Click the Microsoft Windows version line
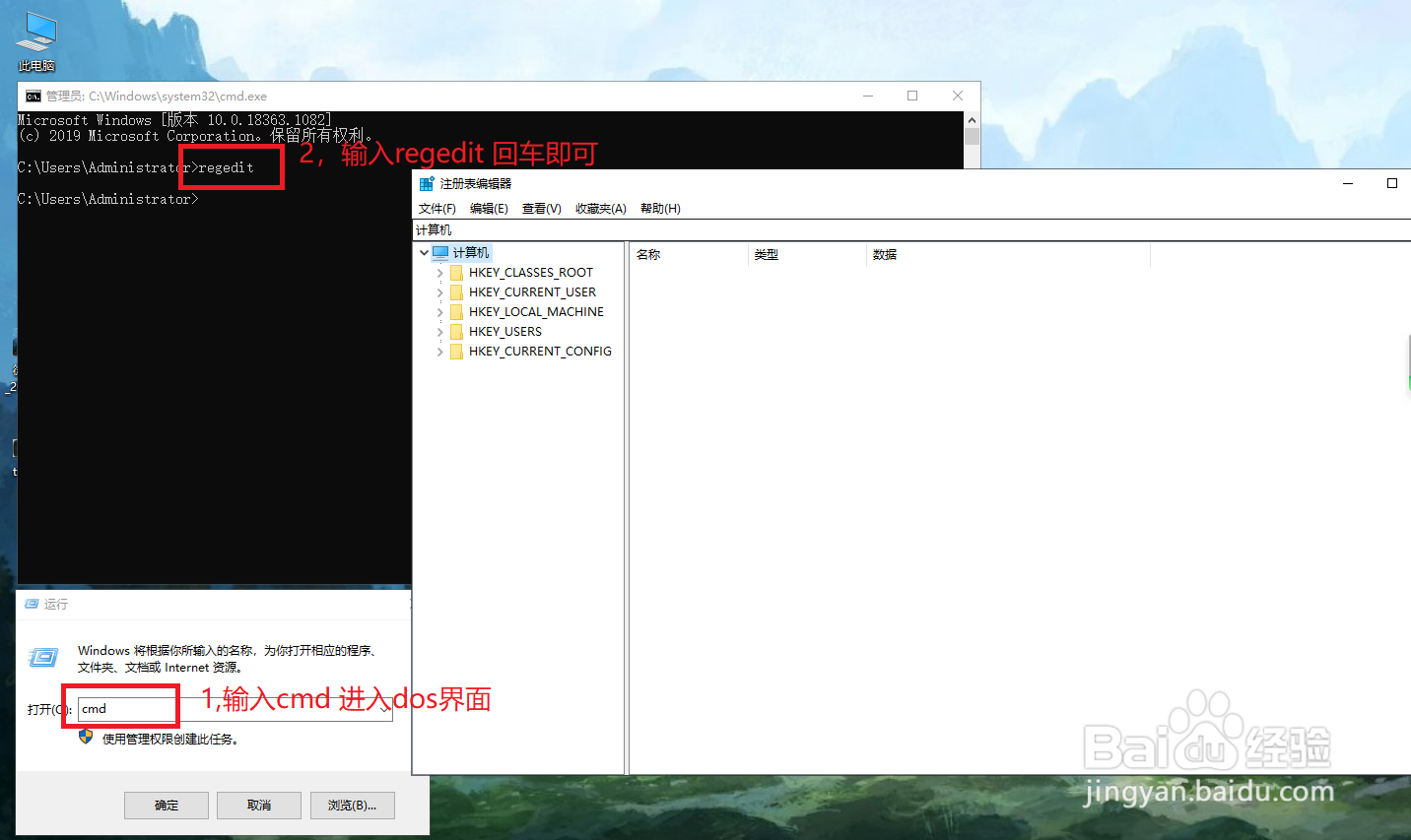The width and height of the screenshot is (1411, 840). point(174,120)
